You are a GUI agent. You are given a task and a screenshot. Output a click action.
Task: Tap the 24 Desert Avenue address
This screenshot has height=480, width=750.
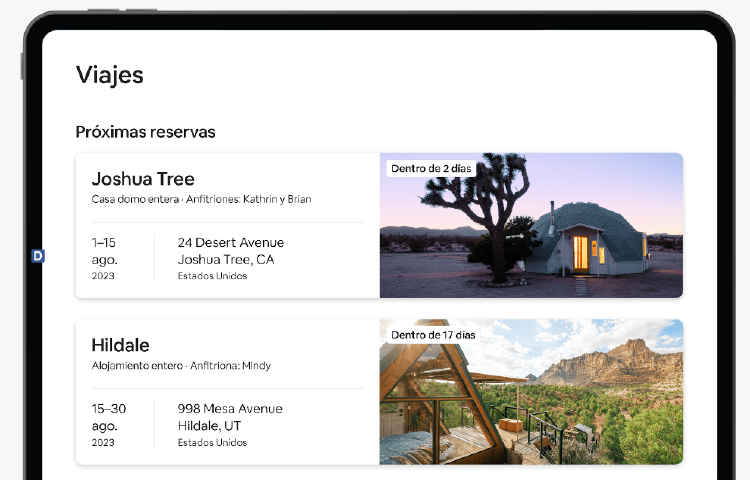230,243
